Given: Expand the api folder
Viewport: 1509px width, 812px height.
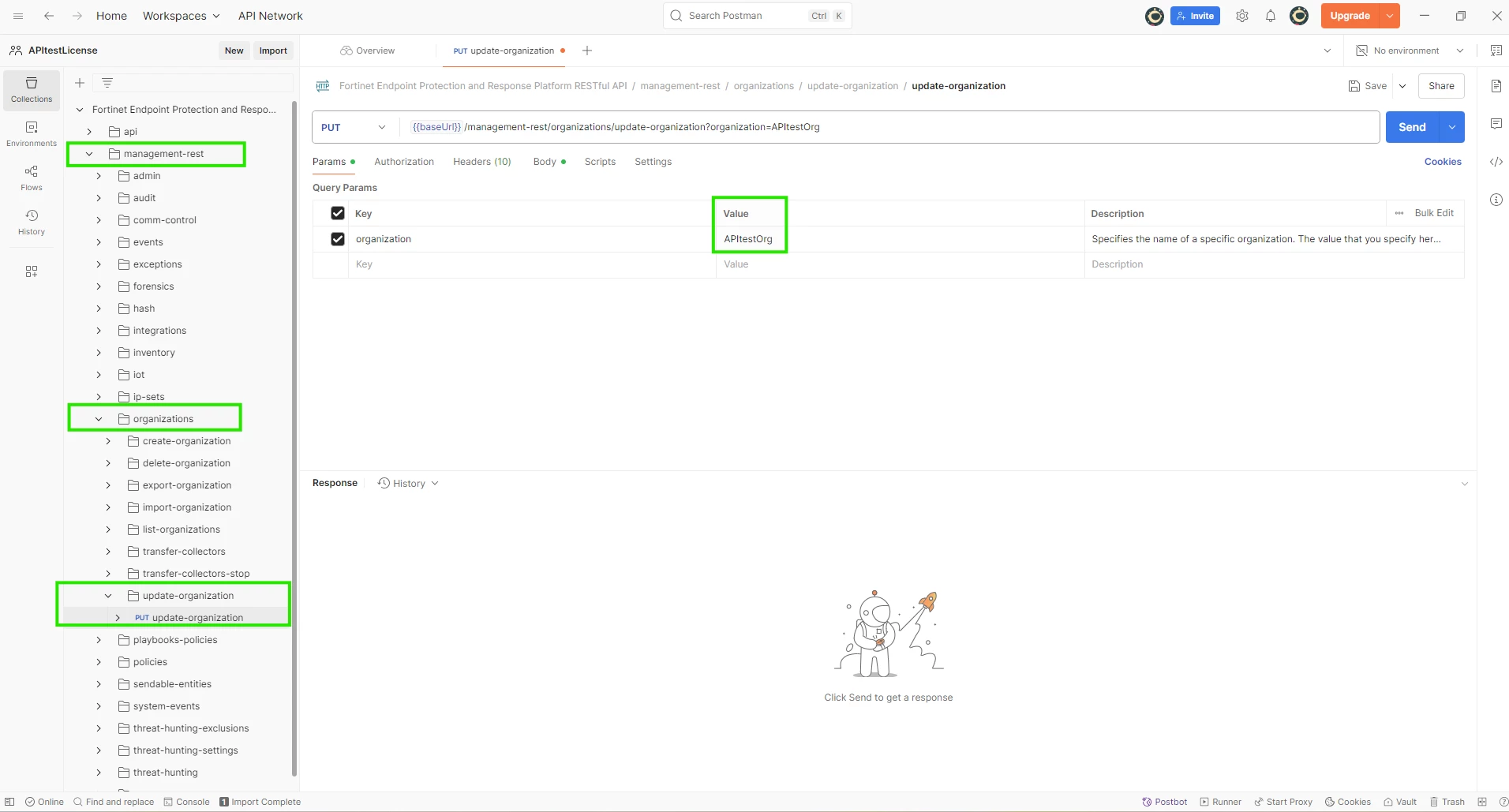Looking at the screenshot, I should pyautogui.click(x=89, y=132).
